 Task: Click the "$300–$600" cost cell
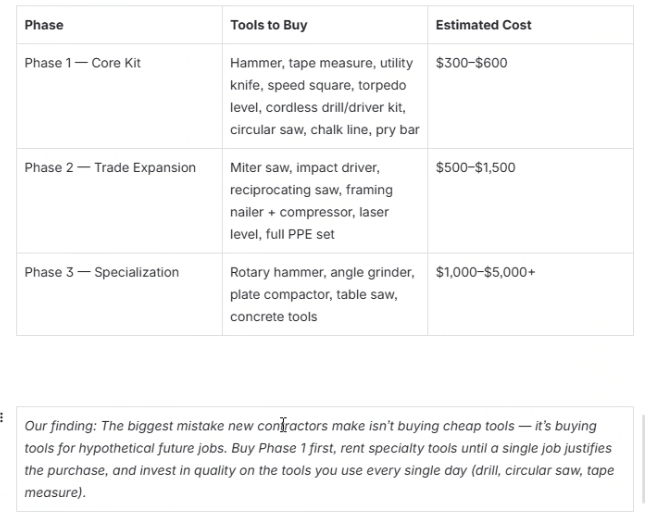471,63
